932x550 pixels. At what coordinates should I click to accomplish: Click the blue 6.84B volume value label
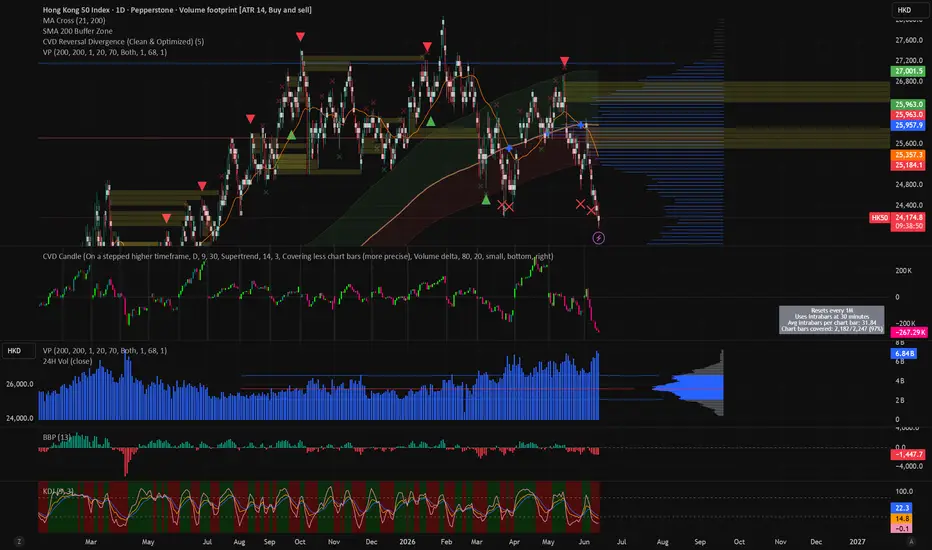[x=903, y=354]
